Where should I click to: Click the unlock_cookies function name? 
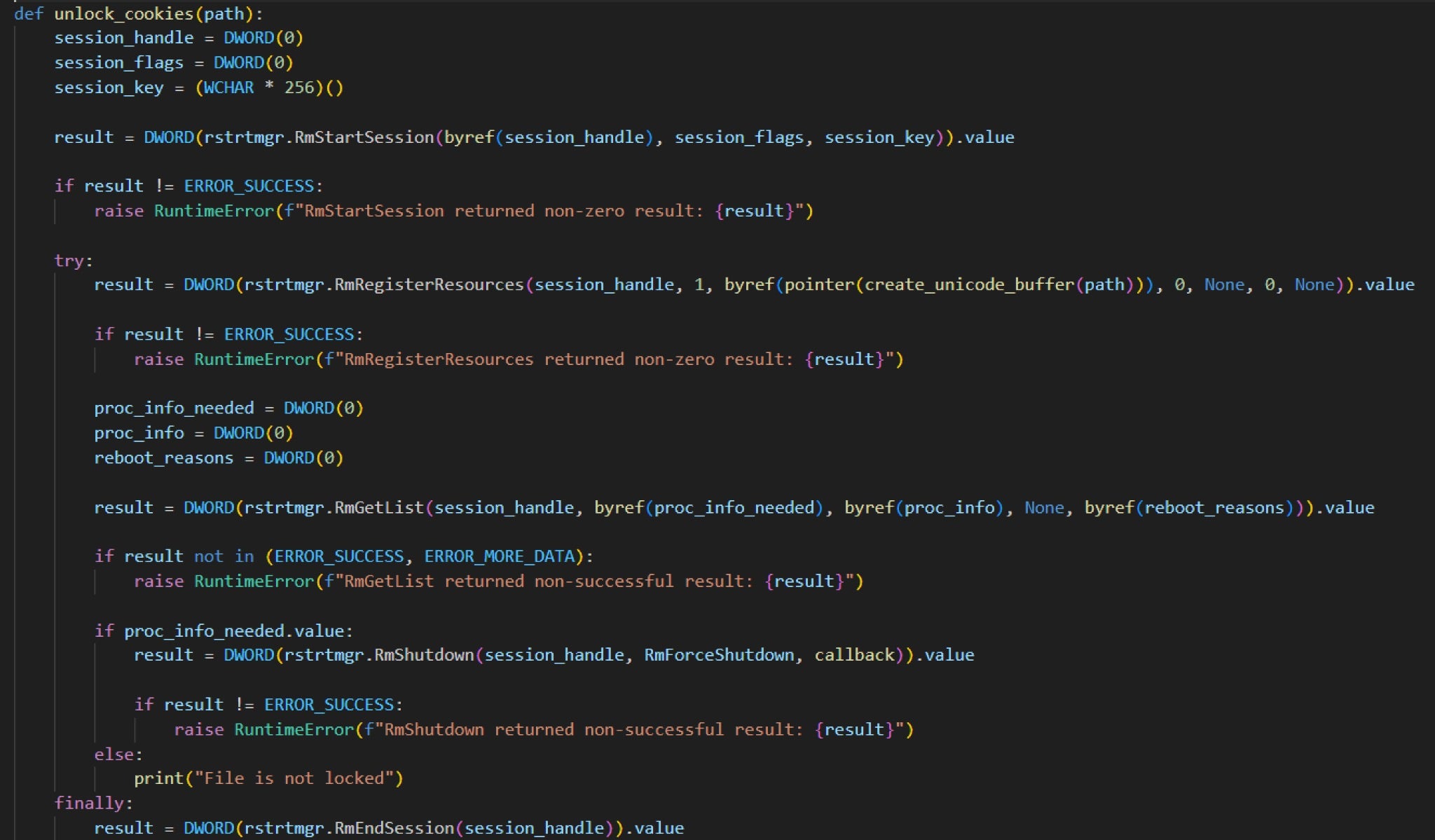tap(123, 13)
